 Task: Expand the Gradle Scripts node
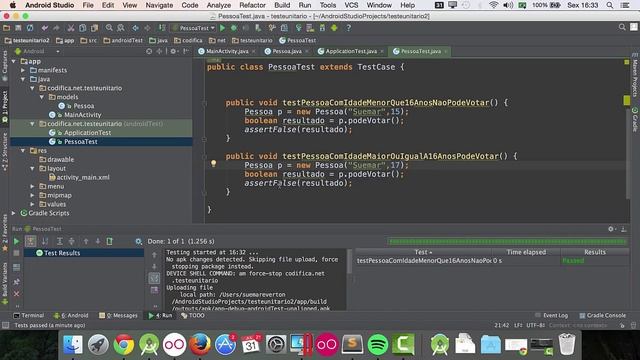coord(14,213)
